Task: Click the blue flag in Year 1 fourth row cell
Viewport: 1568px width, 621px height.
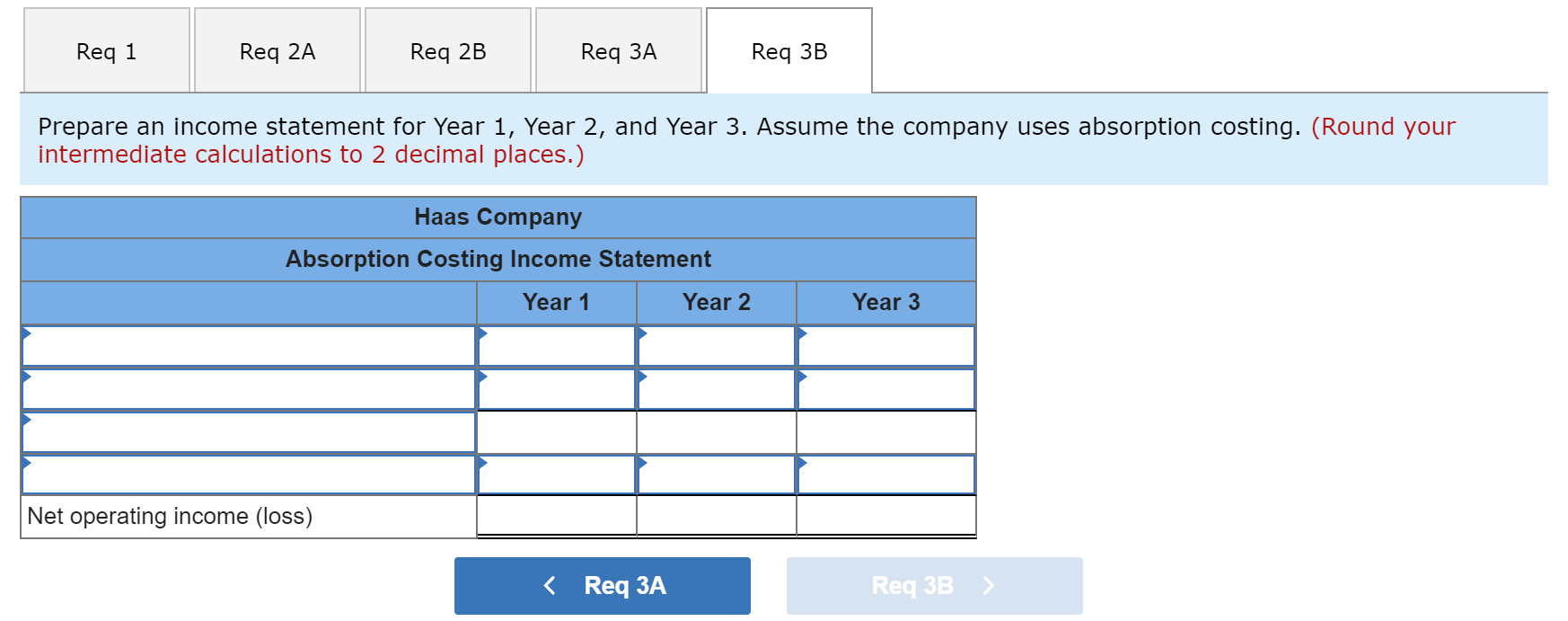Action: [483, 462]
